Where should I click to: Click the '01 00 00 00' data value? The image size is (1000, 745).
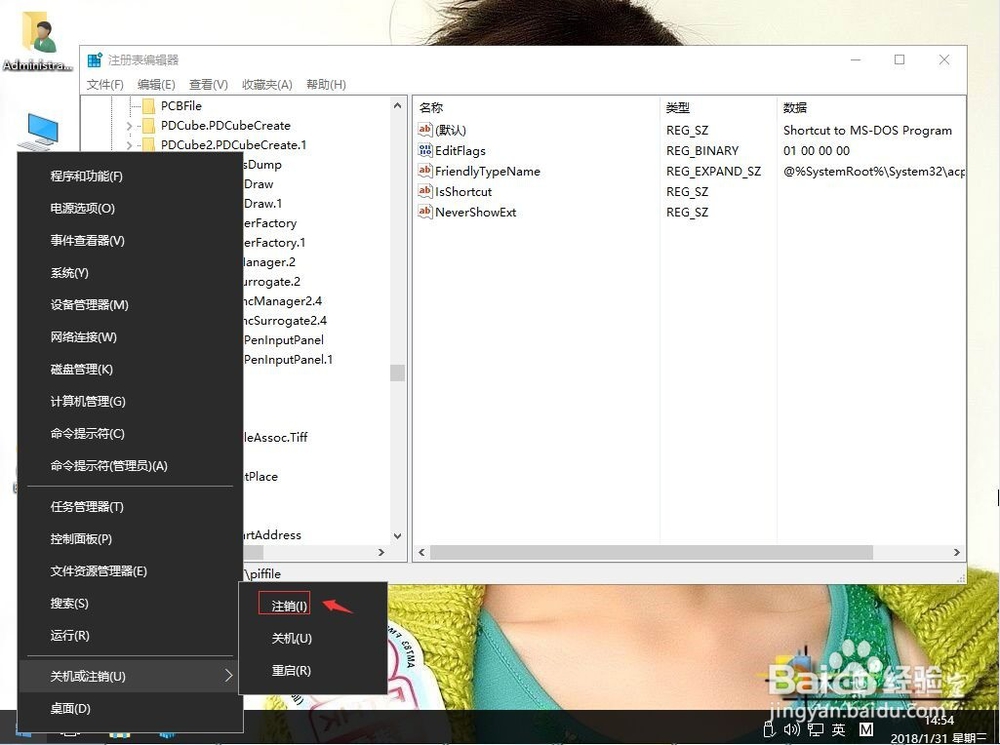pos(816,151)
